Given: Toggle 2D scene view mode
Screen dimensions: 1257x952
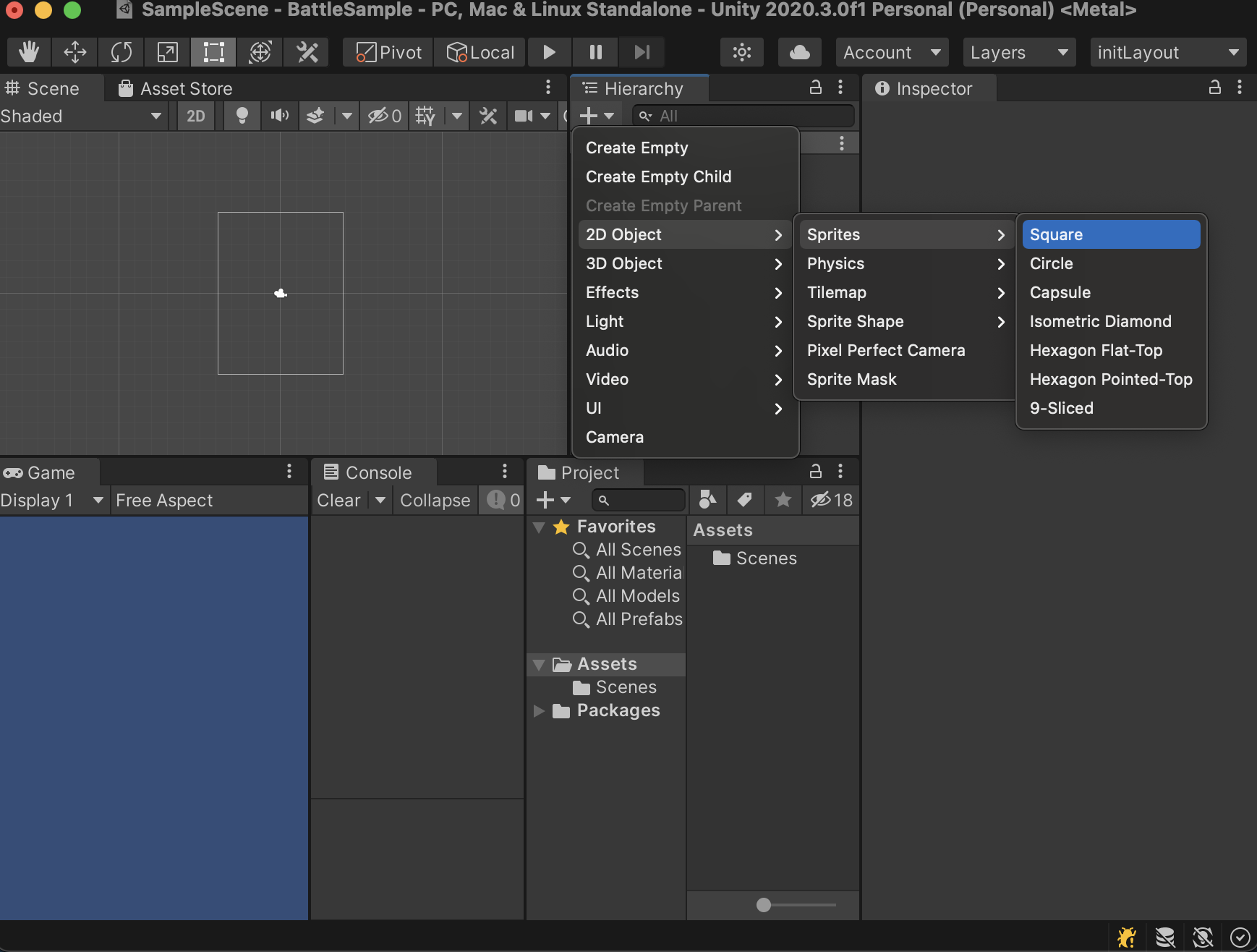Looking at the screenshot, I should coord(196,116).
